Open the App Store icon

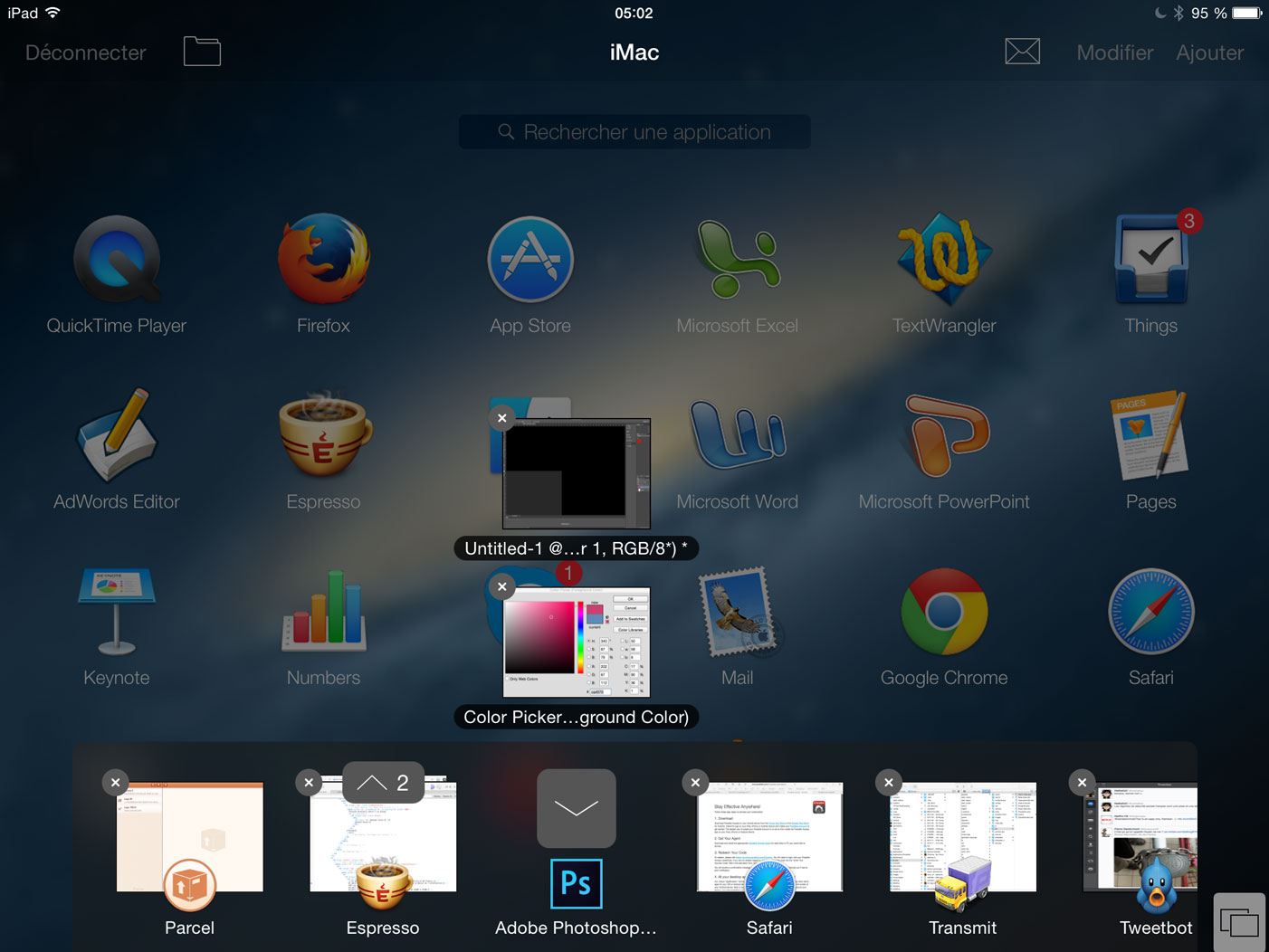(x=530, y=261)
